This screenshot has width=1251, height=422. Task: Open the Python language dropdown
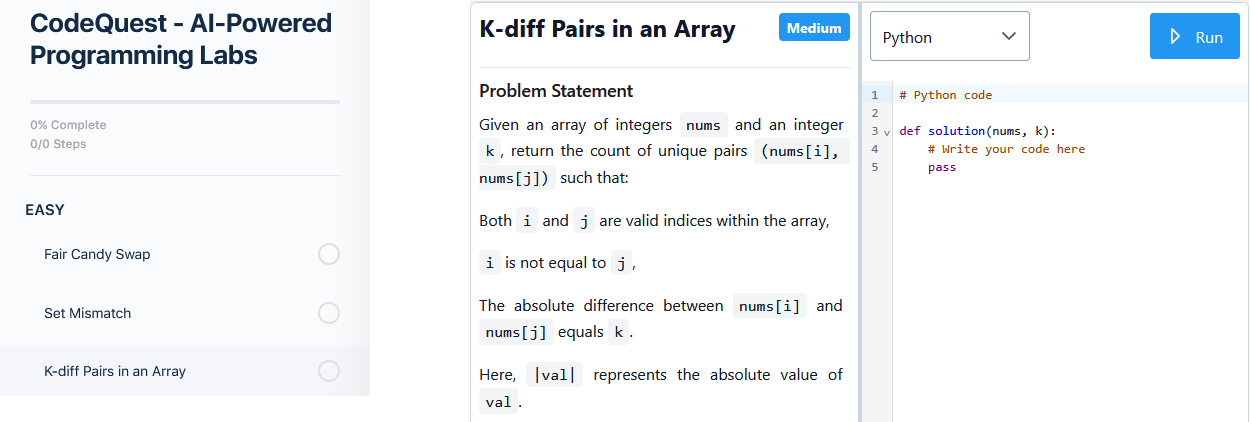949,37
